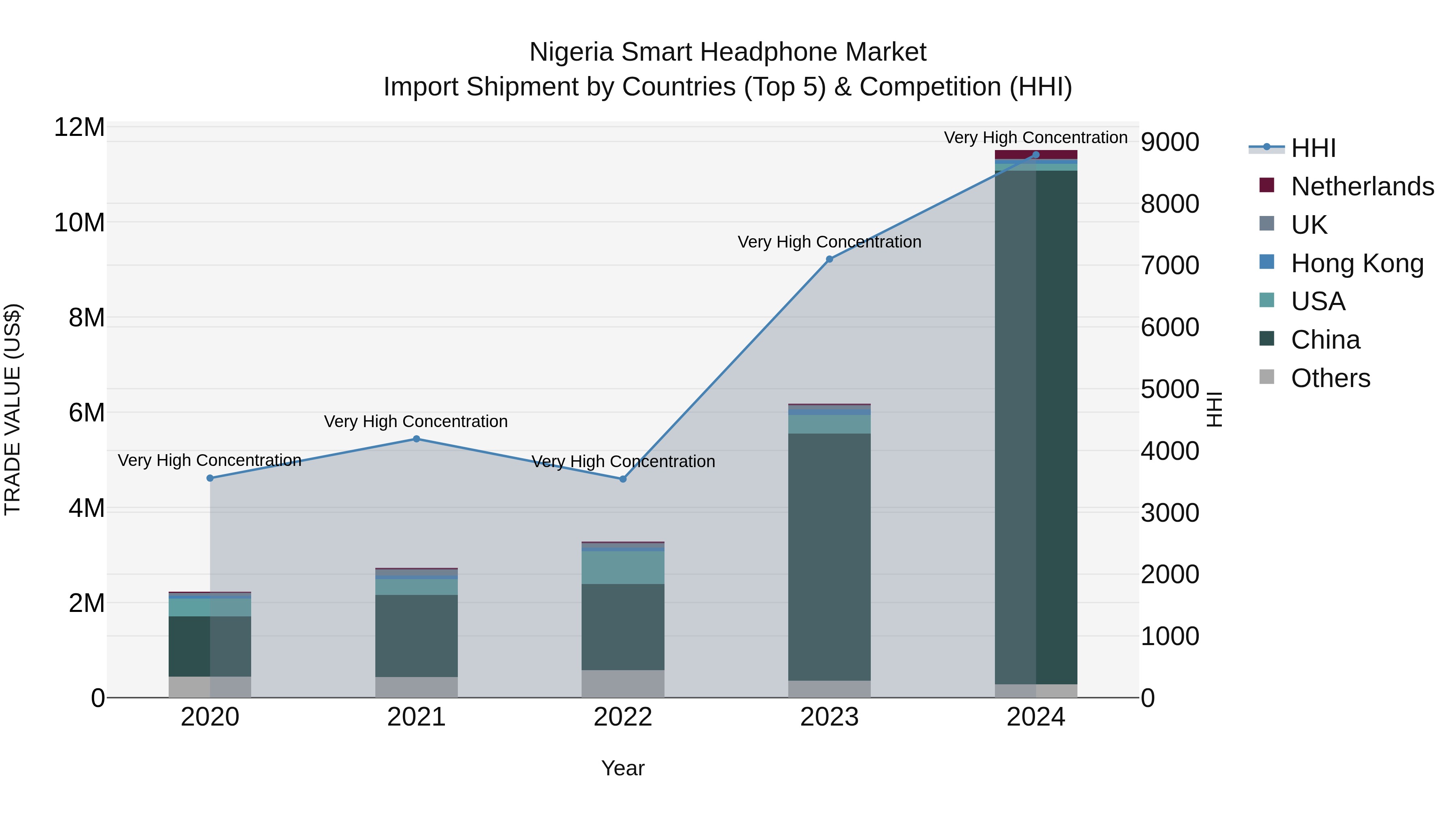This screenshot has width=1456, height=819.
Task: Click the Very High Concentration label above 2023
Action: (829, 242)
